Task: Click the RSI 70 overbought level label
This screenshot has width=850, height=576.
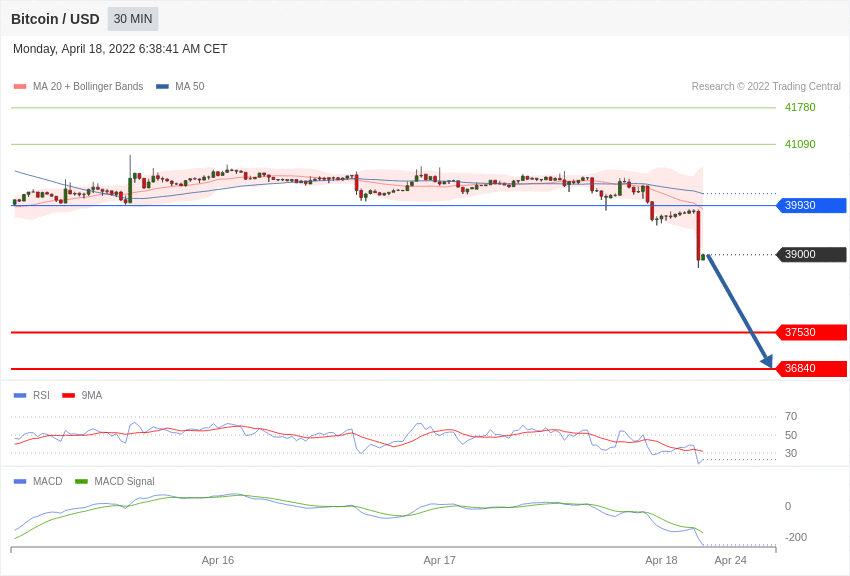Action: coord(791,417)
